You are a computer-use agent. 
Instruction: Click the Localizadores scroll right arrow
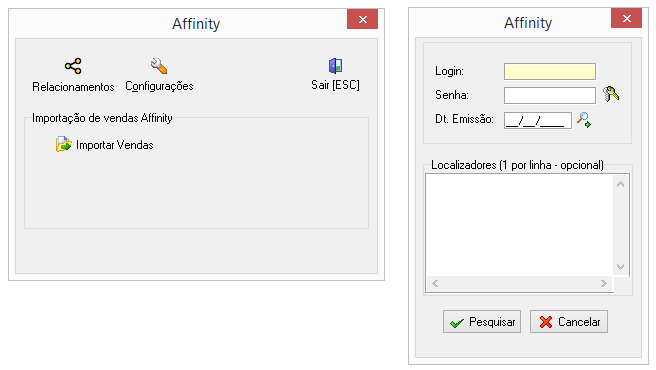tap(604, 283)
